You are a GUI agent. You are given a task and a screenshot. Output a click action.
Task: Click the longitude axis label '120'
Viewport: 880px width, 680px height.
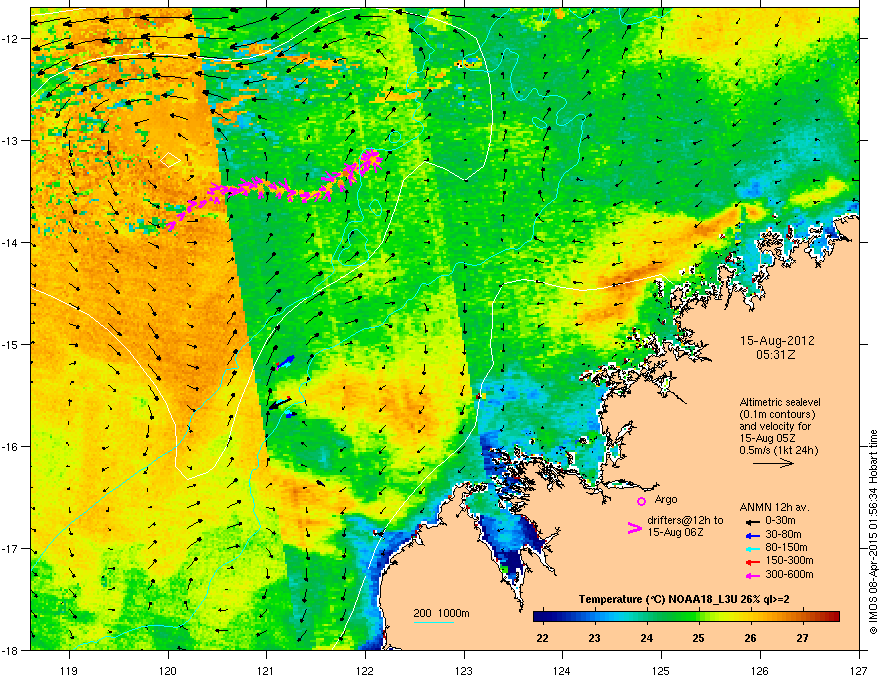(x=168, y=670)
